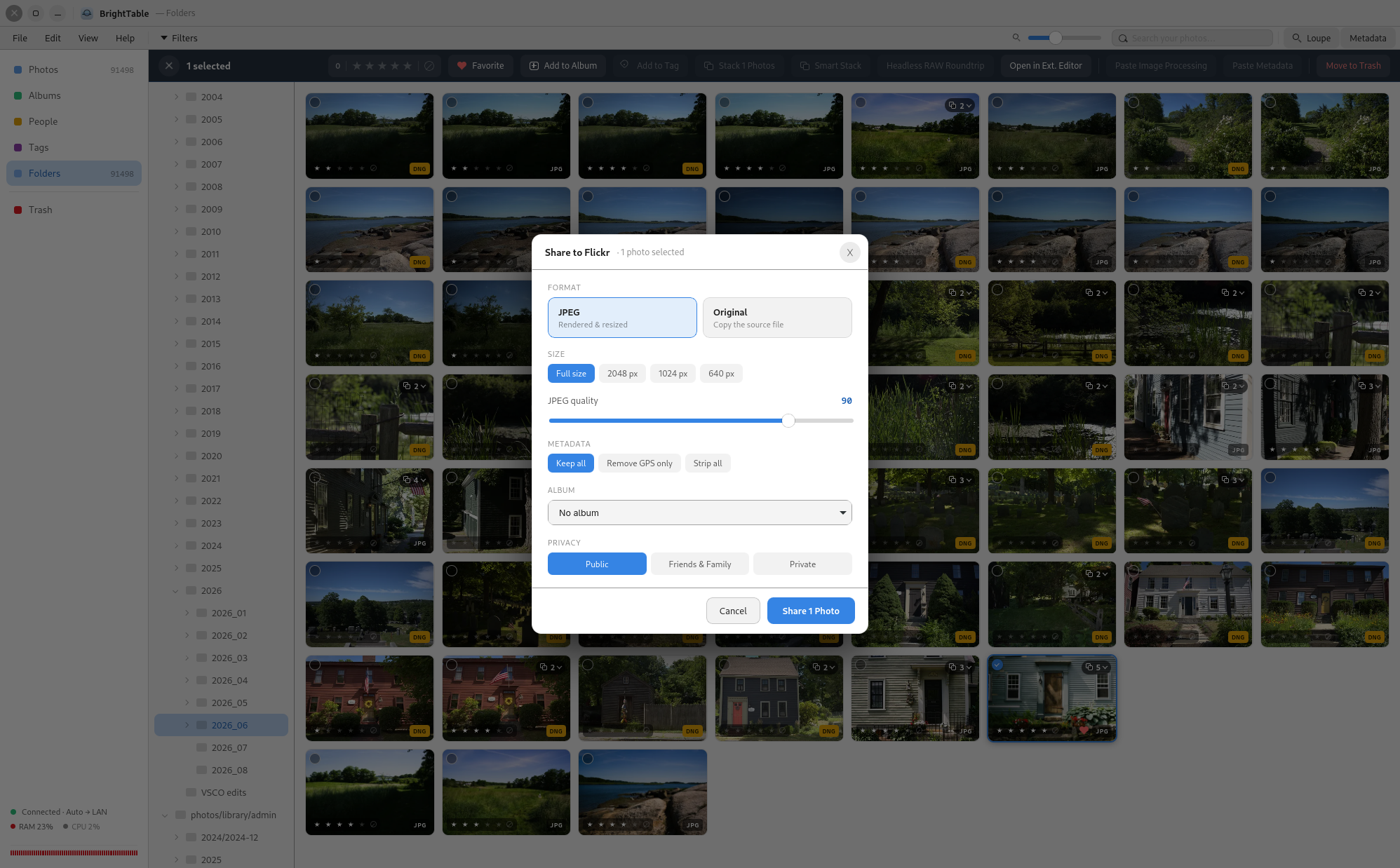Click the Loupe magnifier icon
The height and width of the screenshot is (868, 1400).
pos(1296,38)
